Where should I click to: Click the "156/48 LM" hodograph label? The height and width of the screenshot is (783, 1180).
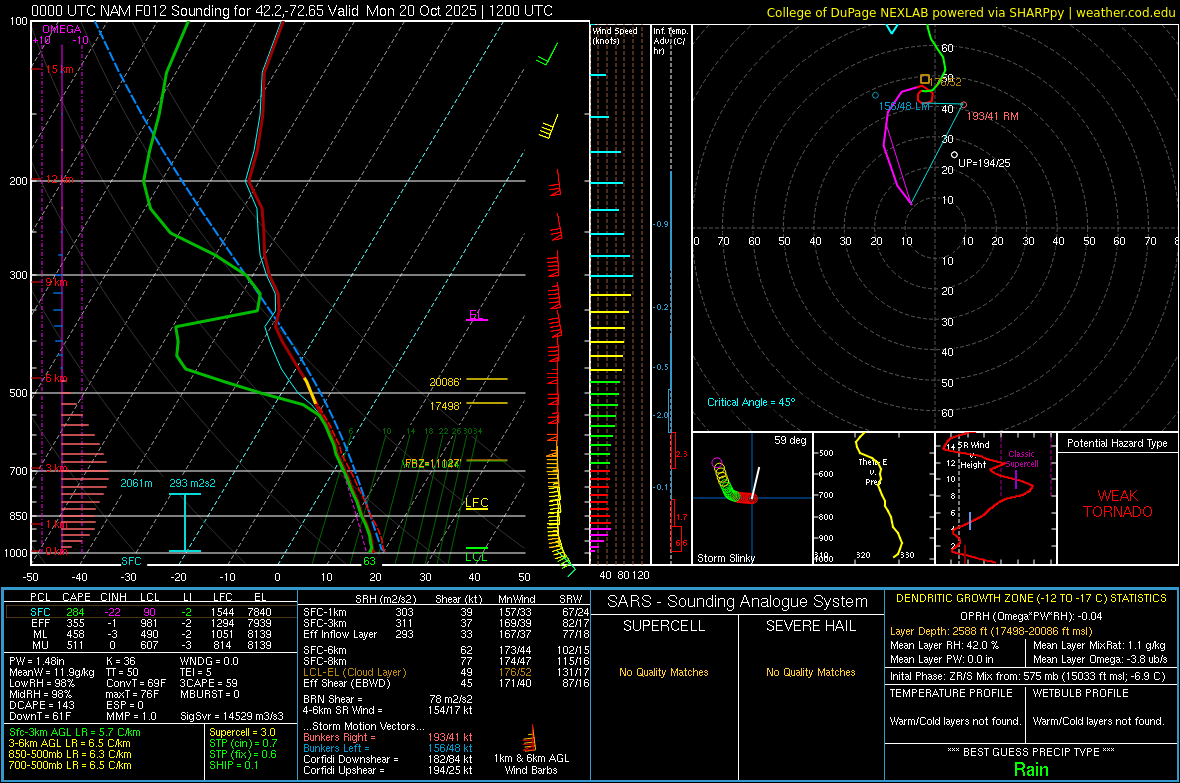pyautogui.click(x=905, y=106)
